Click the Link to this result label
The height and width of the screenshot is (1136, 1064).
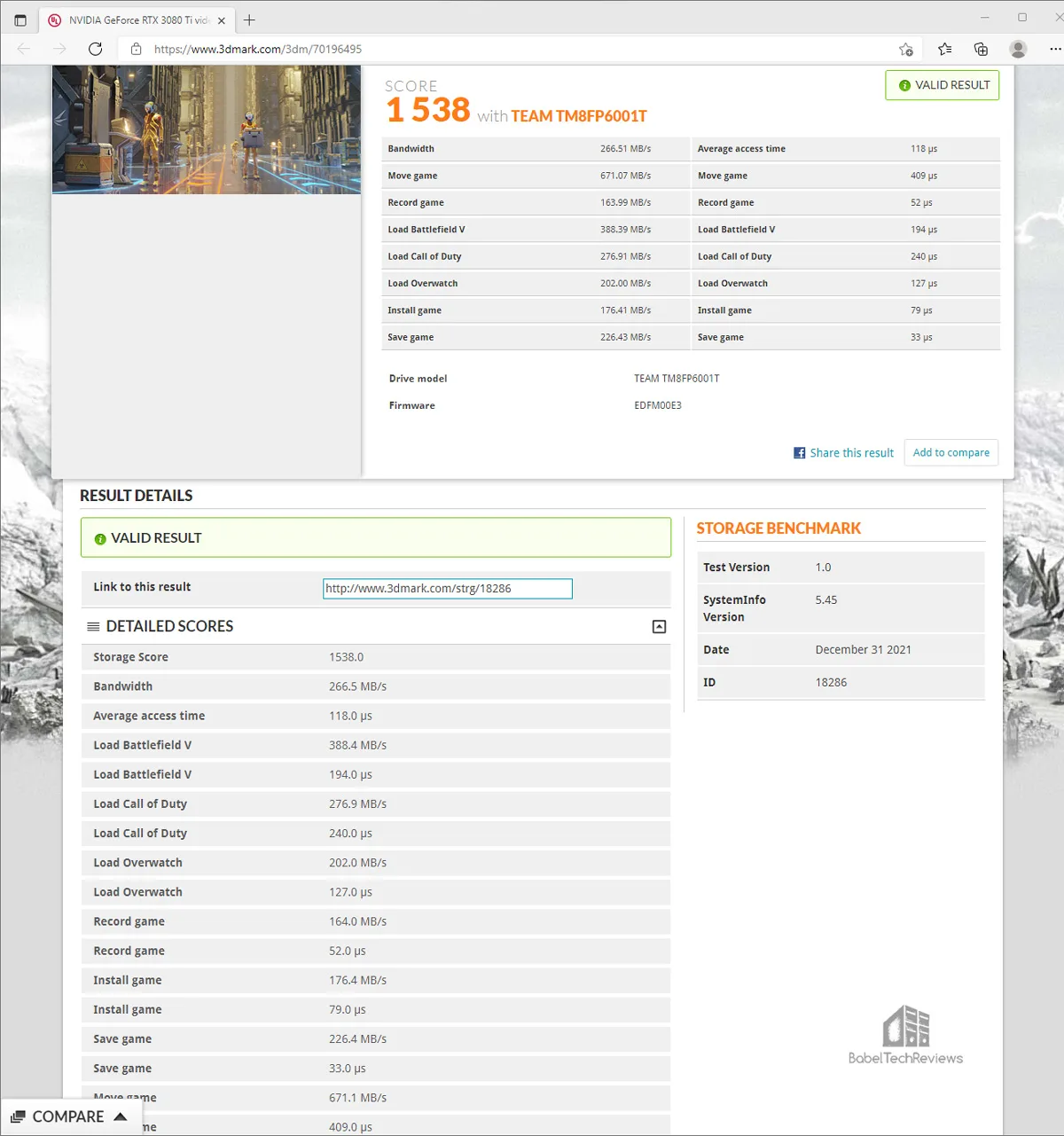pyautogui.click(x=142, y=587)
